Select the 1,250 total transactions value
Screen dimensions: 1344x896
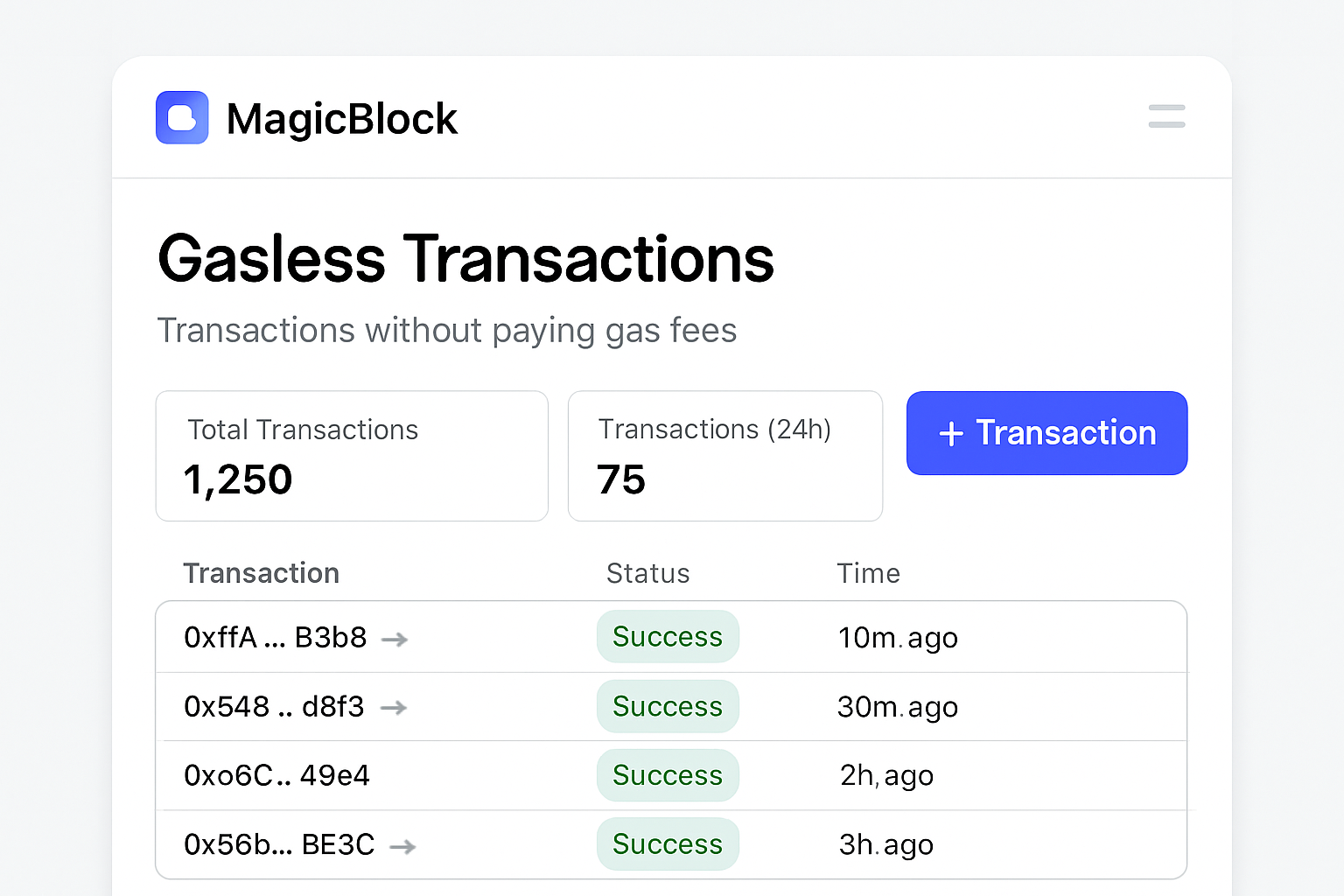(237, 479)
